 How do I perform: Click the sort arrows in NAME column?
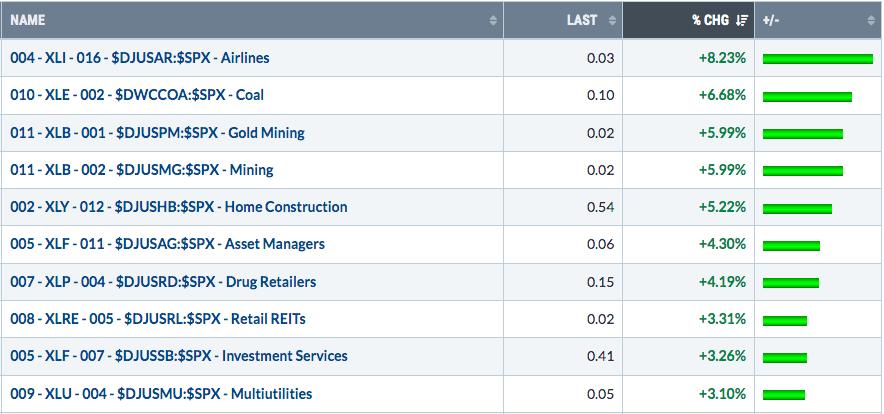493,20
